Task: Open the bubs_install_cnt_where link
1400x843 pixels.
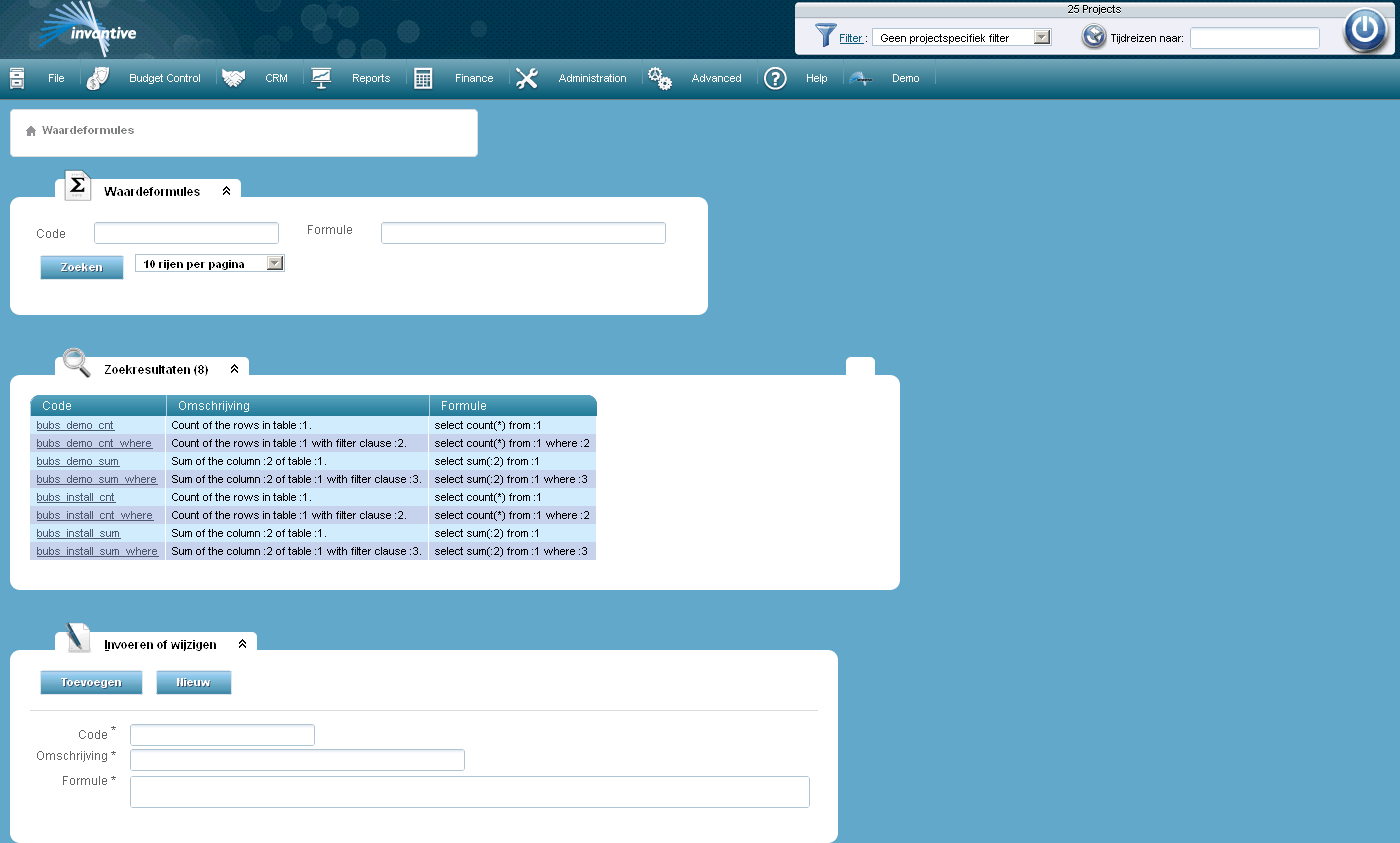Action: point(95,515)
